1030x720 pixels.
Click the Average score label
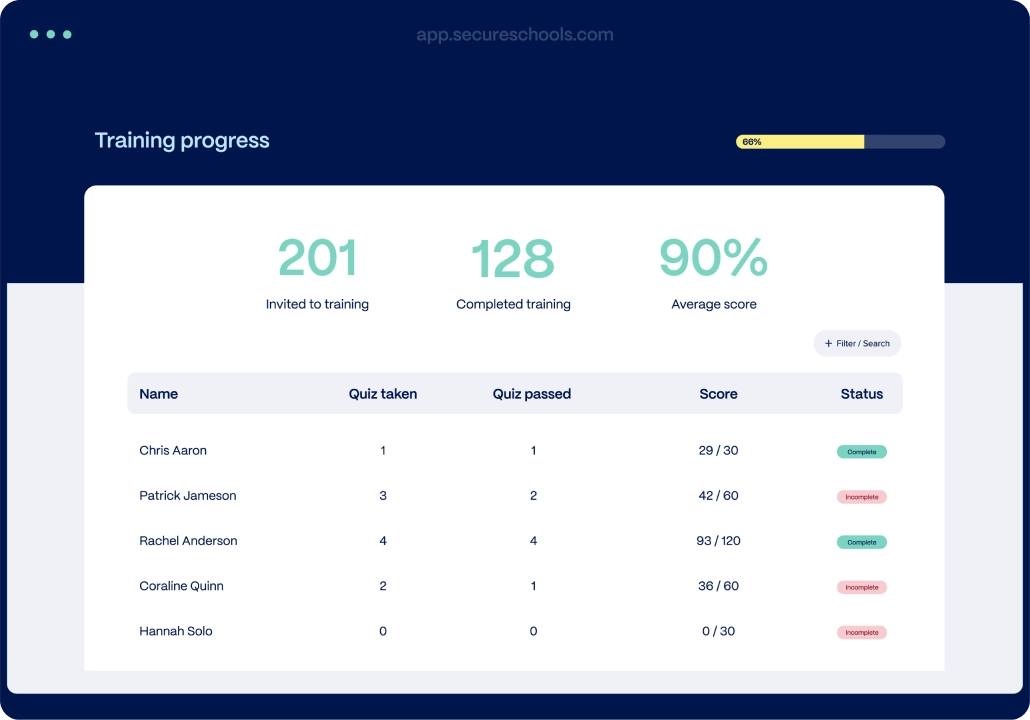pyautogui.click(x=714, y=304)
